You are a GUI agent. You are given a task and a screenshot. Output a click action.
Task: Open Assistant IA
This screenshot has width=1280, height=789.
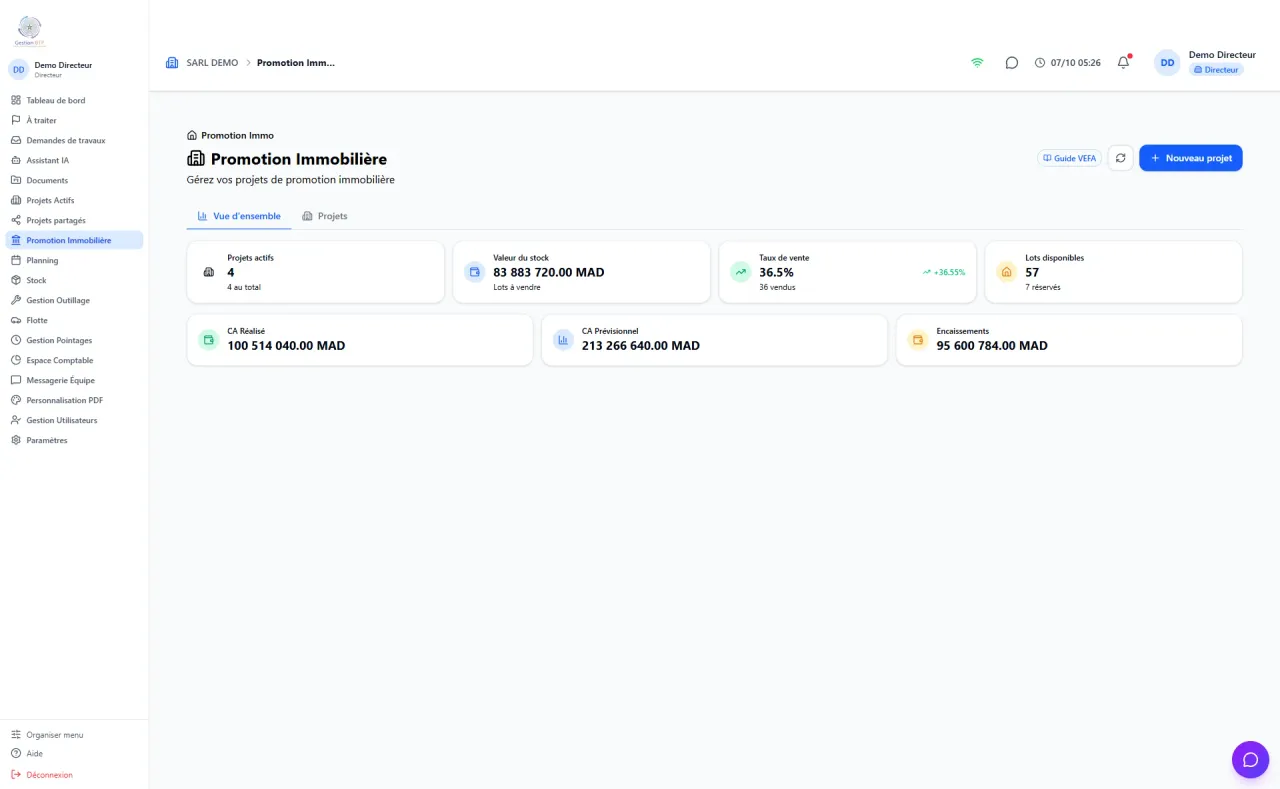(74, 160)
